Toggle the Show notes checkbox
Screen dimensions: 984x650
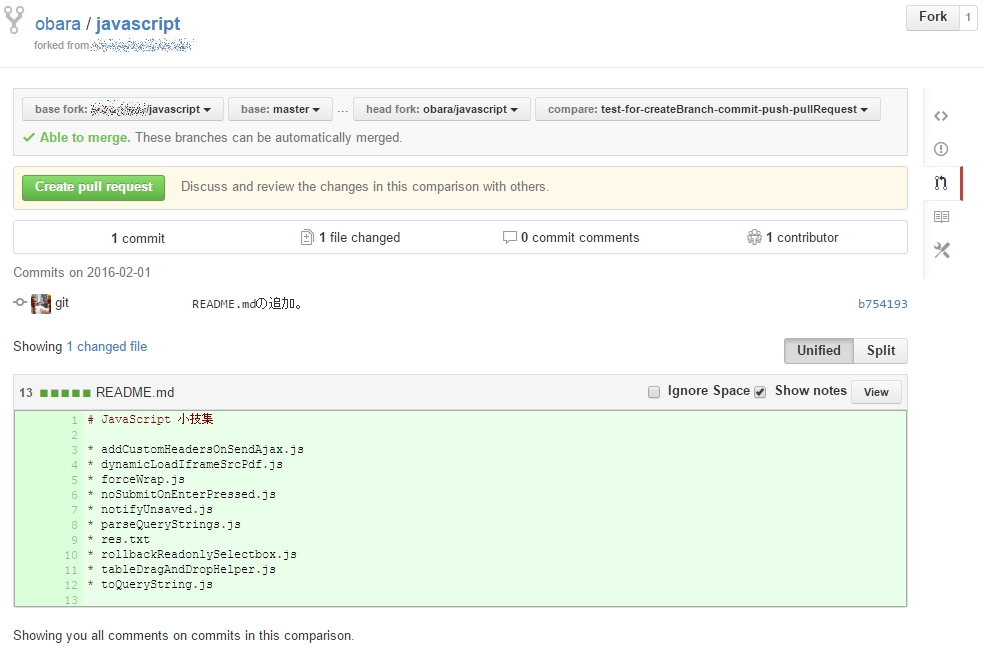pyautogui.click(x=760, y=392)
